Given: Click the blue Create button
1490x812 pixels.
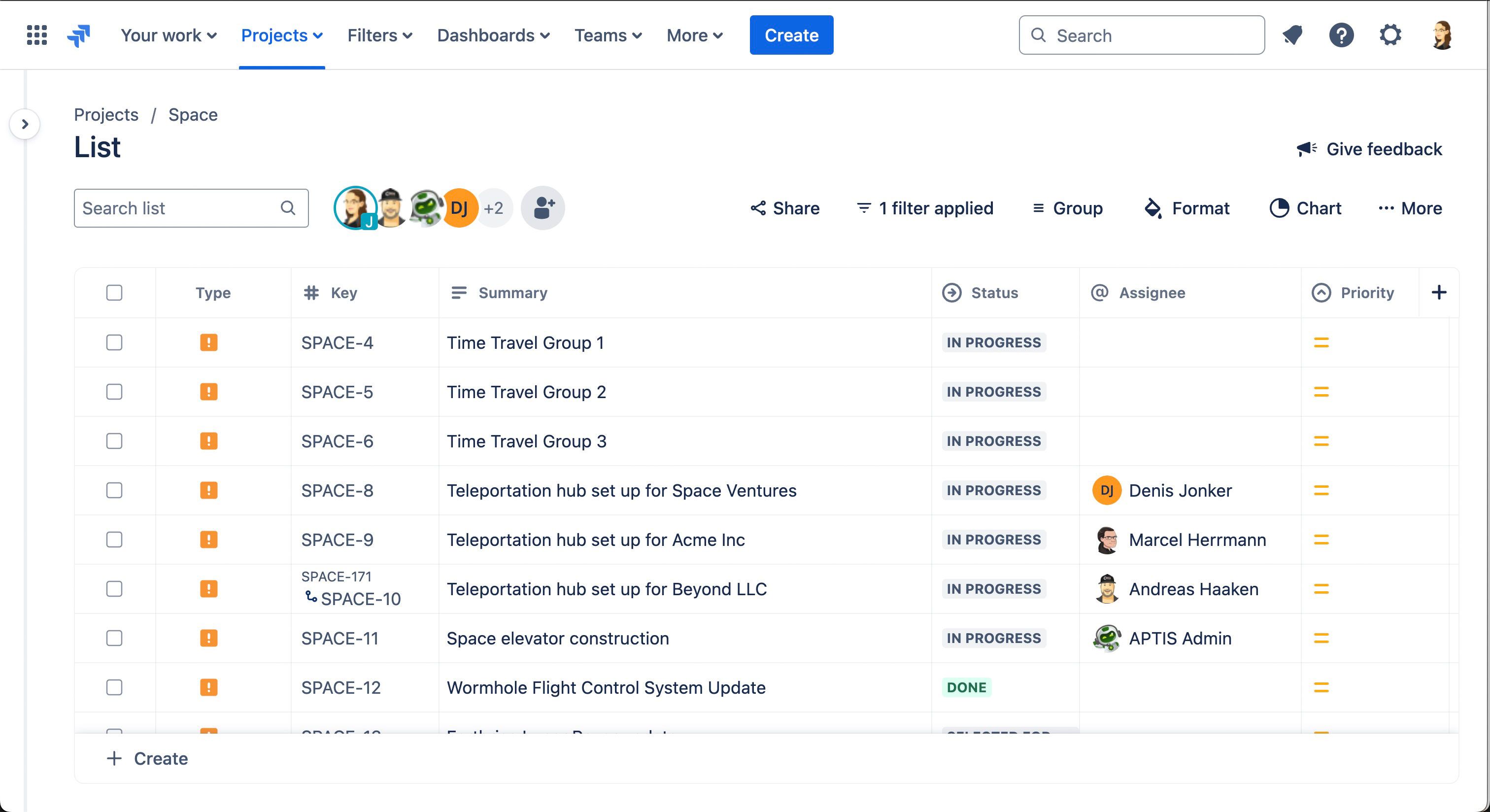Looking at the screenshot, I should [791, 35].
